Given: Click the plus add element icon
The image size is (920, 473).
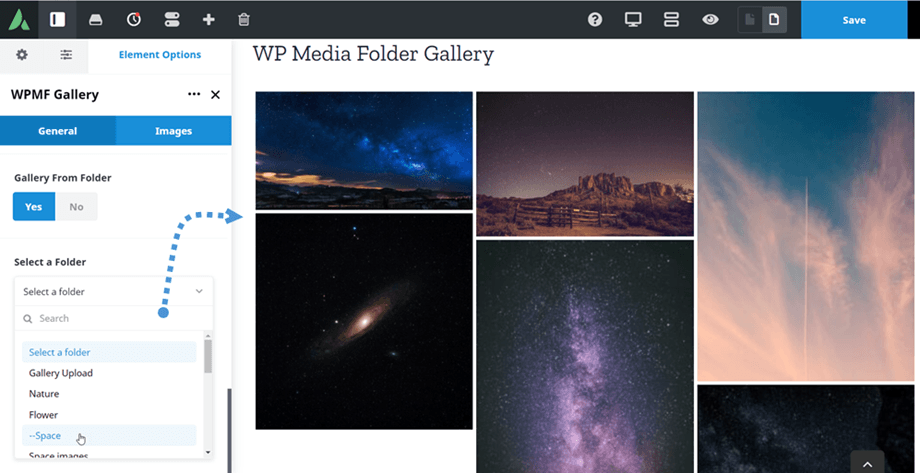Looking at the screenshot, I should [x=208, y=19].
